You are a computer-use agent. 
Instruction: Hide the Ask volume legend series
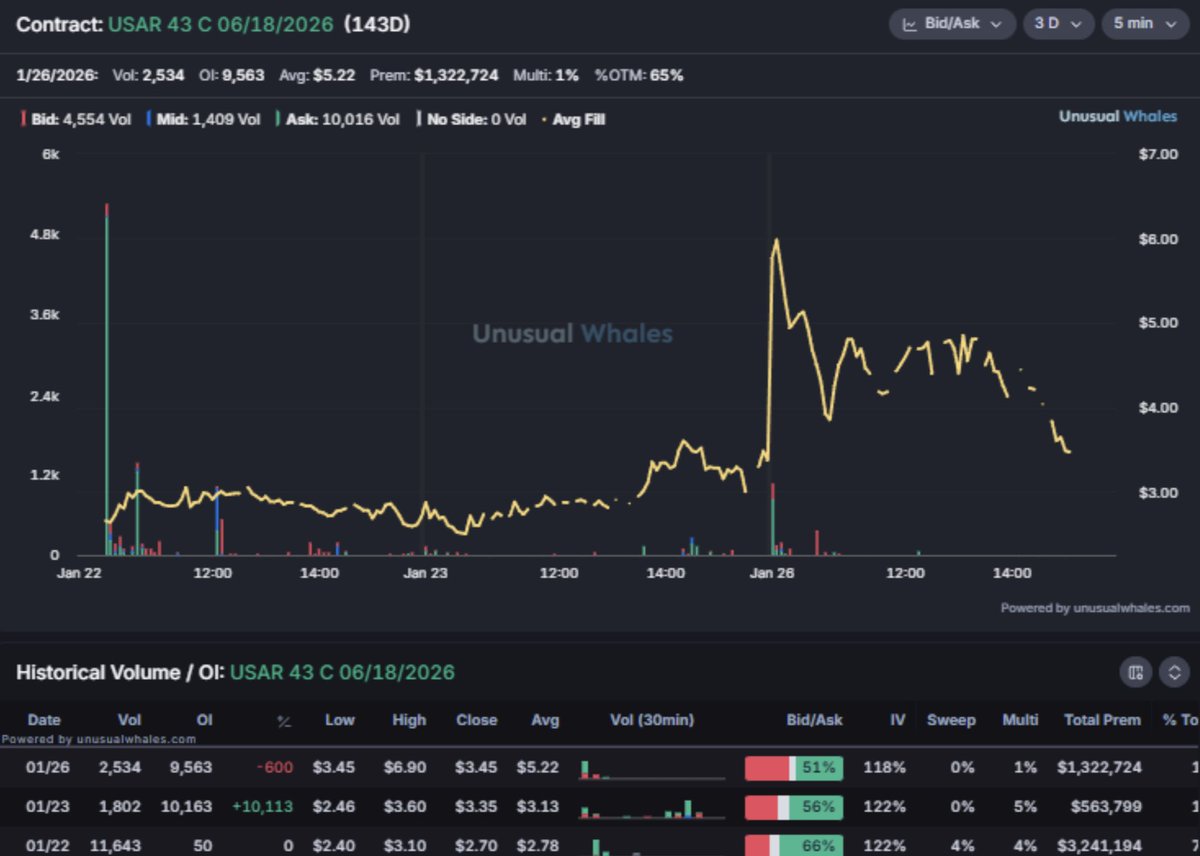pyautogui.click(x=338, y=119)
